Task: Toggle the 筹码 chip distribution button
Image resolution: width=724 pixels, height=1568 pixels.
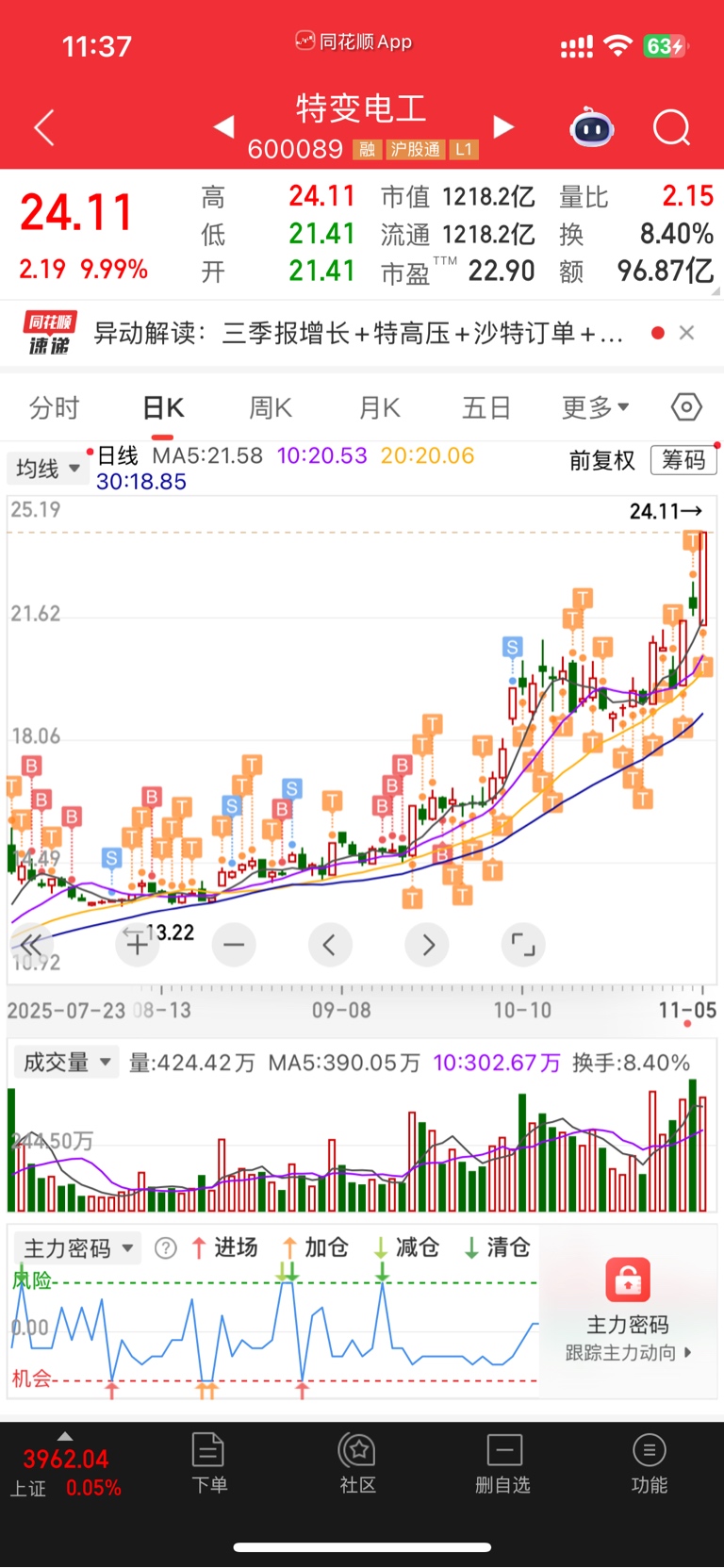Action: pyautogui.click(x=683, y=460)
